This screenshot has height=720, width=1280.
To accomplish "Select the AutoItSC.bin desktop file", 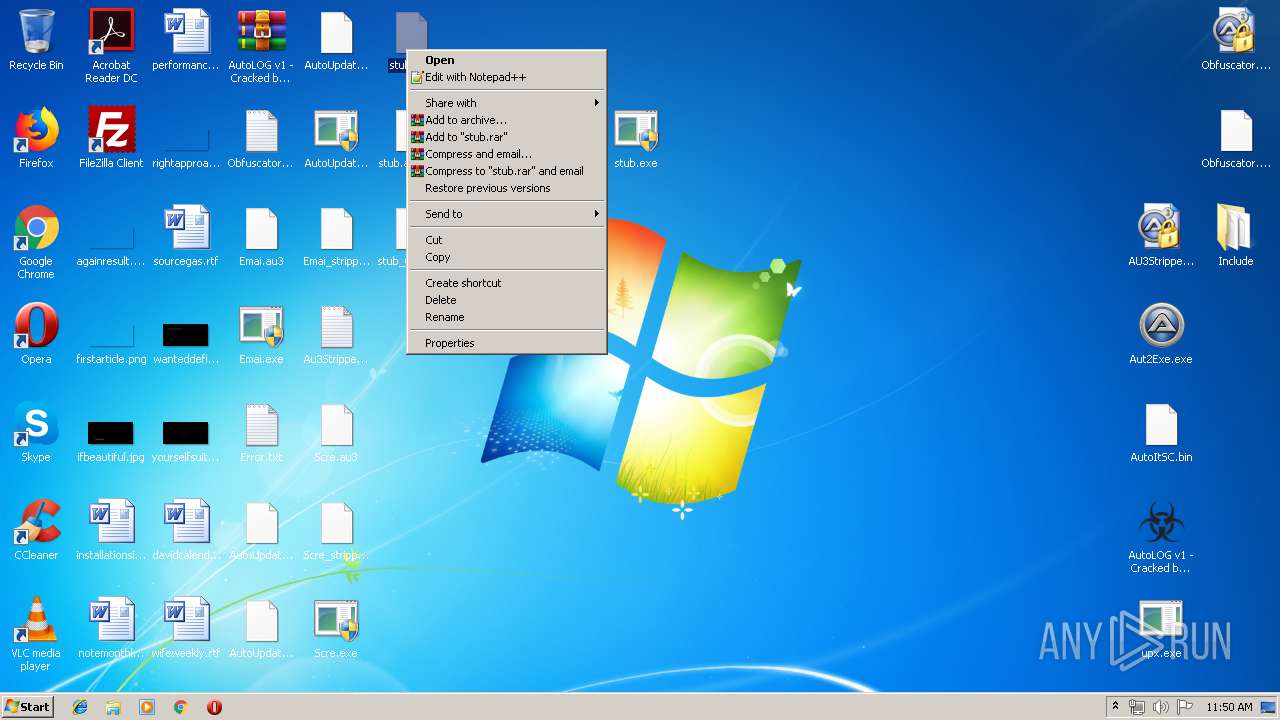I will pos(1161,432).
